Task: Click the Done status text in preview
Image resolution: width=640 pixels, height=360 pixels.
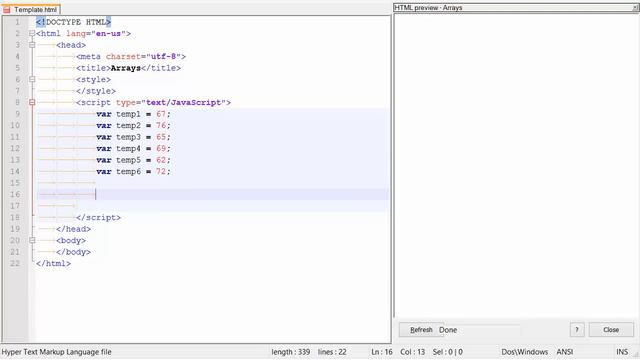Action: tap(448, 330)
